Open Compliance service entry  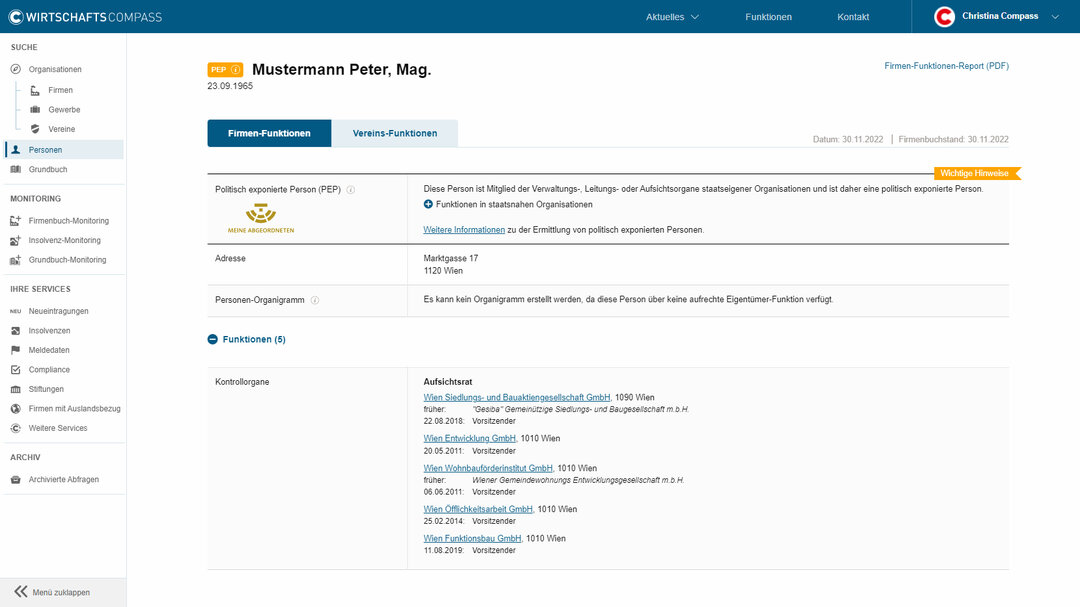pyautogui.click(x=50, y=370)
